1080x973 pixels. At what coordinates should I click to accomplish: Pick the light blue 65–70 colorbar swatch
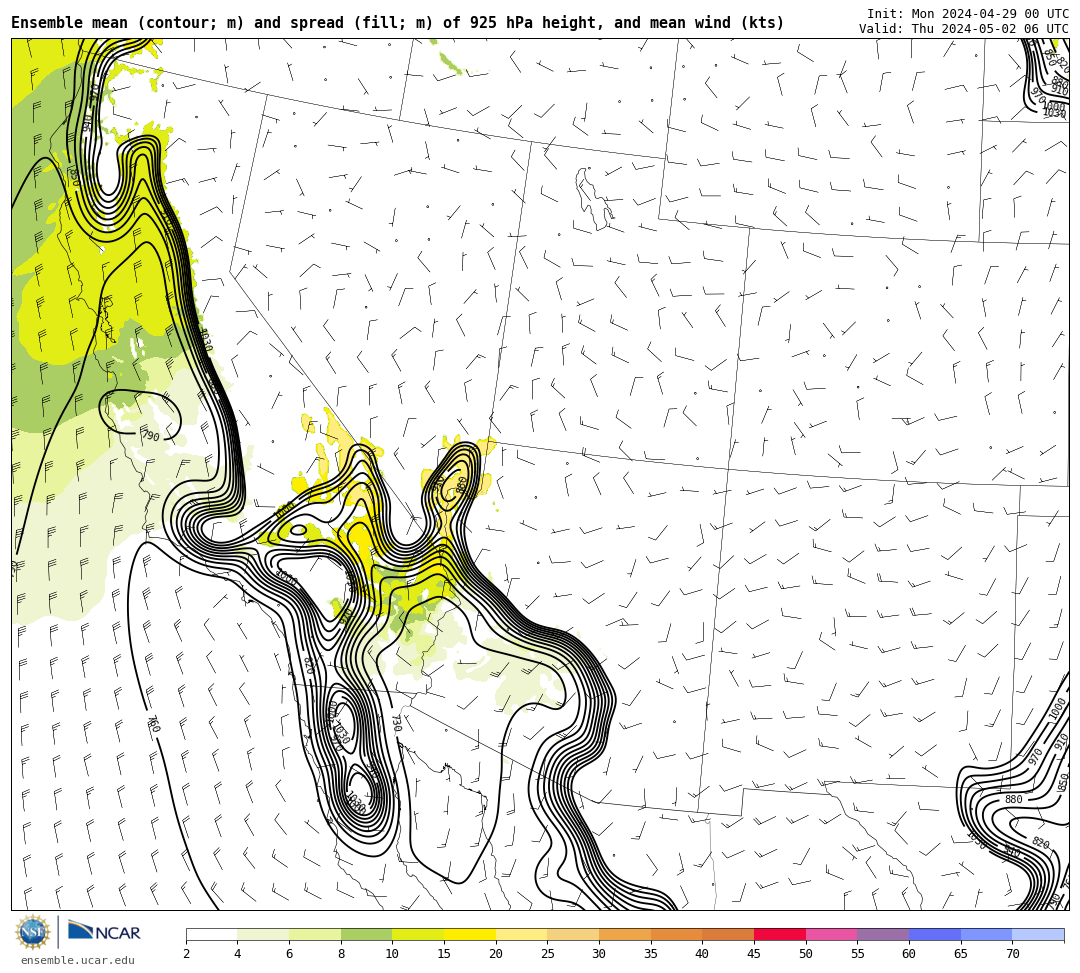point(986,934)
